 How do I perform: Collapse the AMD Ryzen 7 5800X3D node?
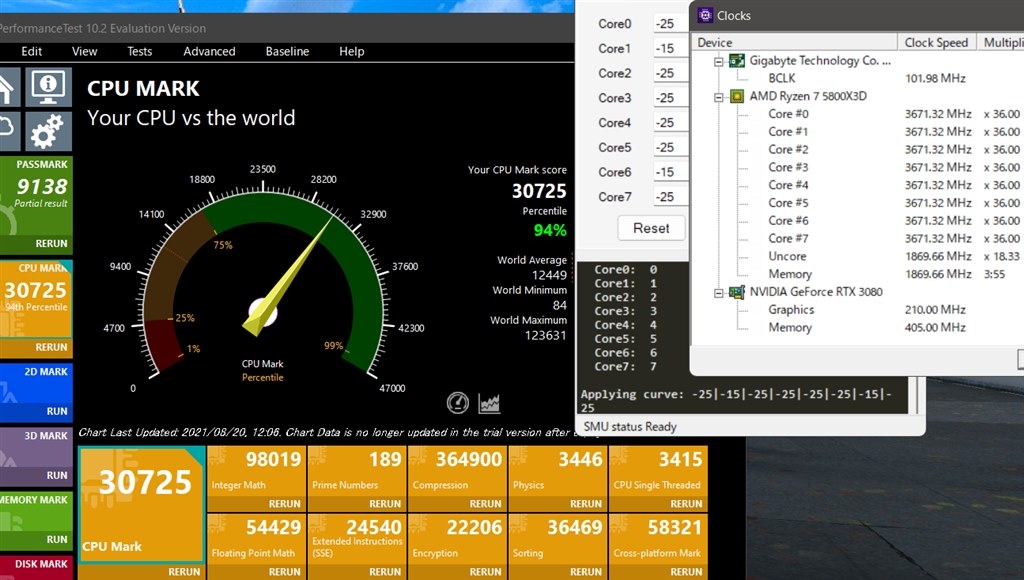click(x=718, y=97)
